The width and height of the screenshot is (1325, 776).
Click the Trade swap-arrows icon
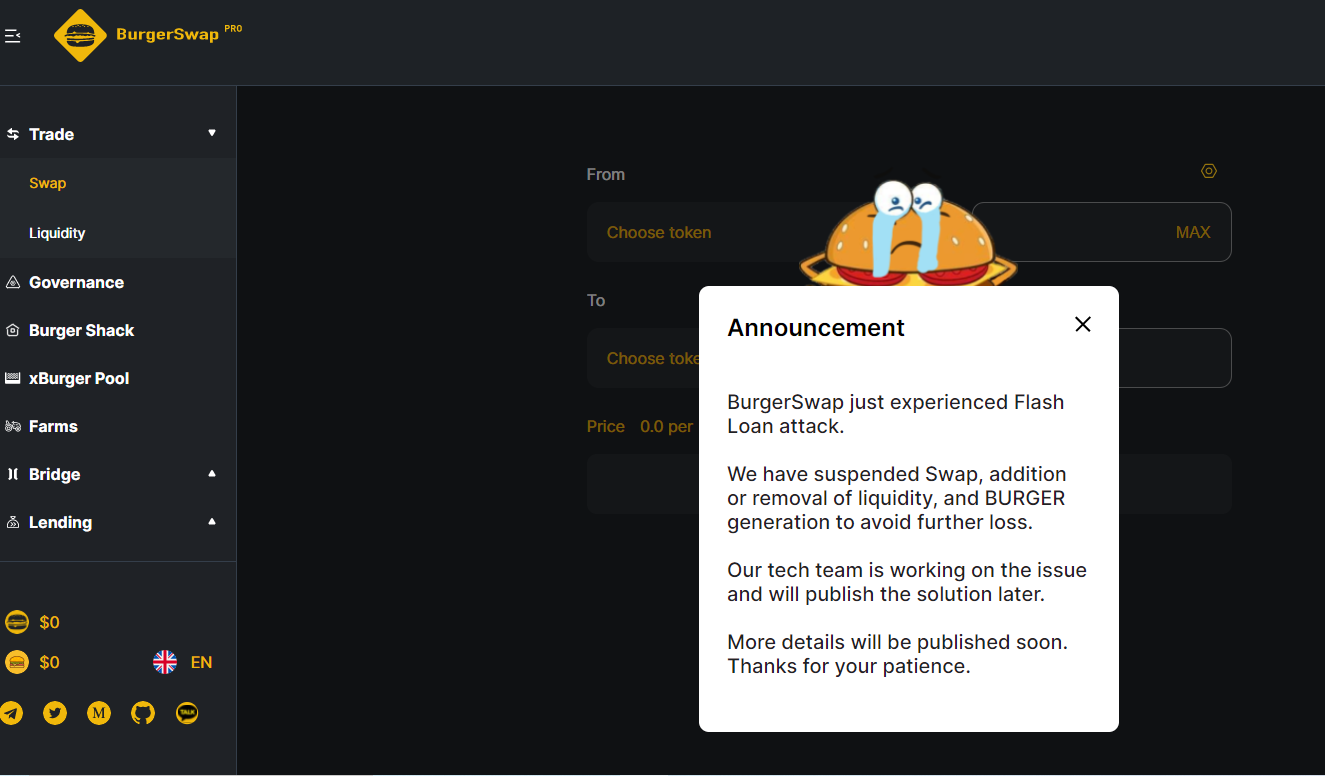(13, 134)
